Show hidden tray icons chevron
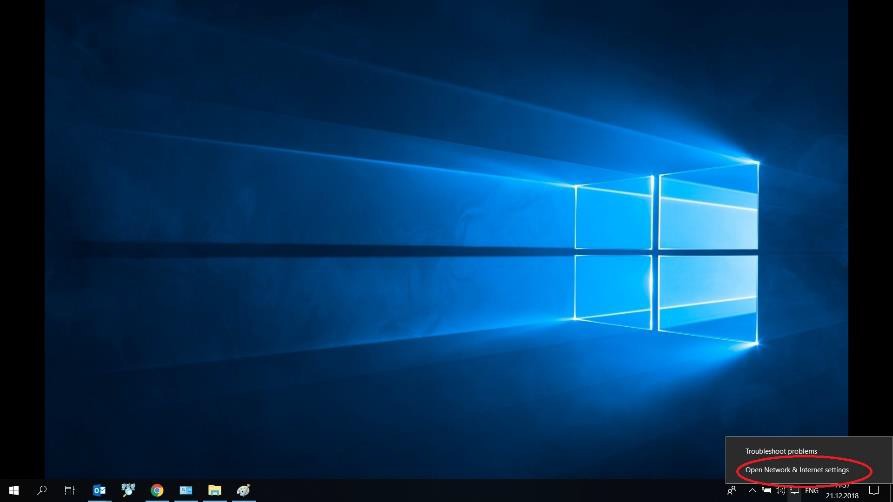This screenshot has width=893, height=502. coord(752,491)
